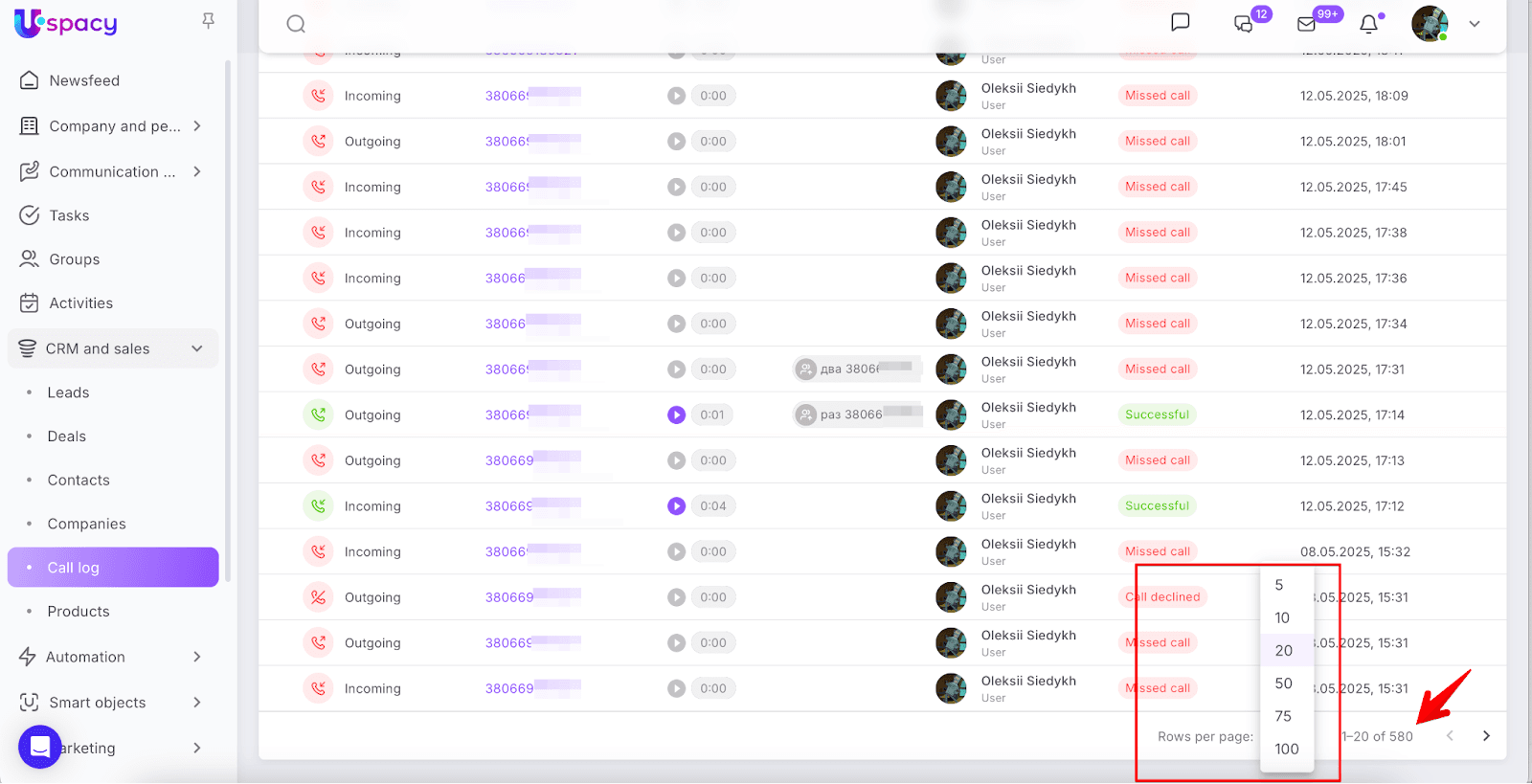Click Oleksii Siedykh name in 17:34 row
This screenshot has height=784, width=1532.
(1028, 316)
